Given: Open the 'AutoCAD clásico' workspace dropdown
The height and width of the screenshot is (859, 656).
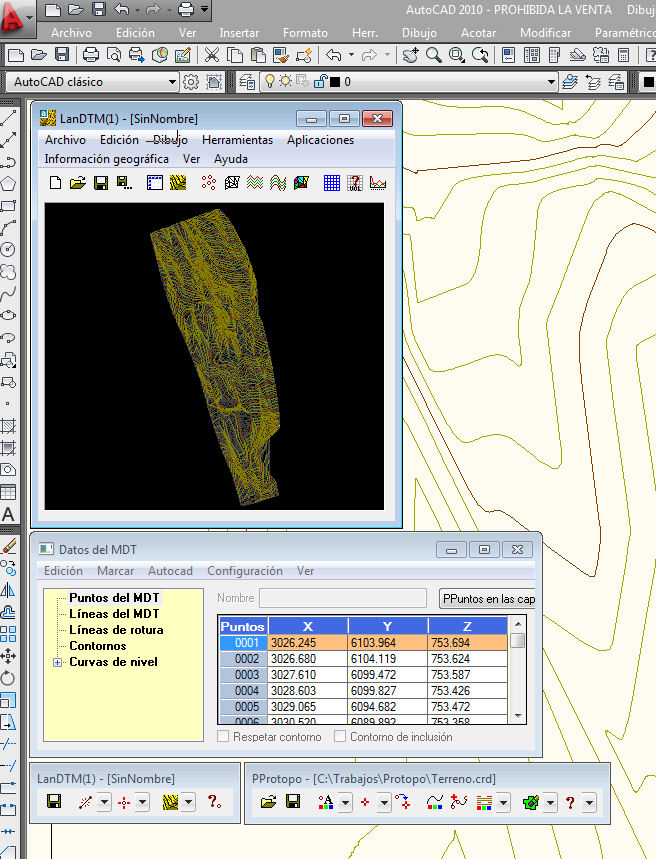Looking at the screenshot, I should pyautogui.click(x=172, y=82).
